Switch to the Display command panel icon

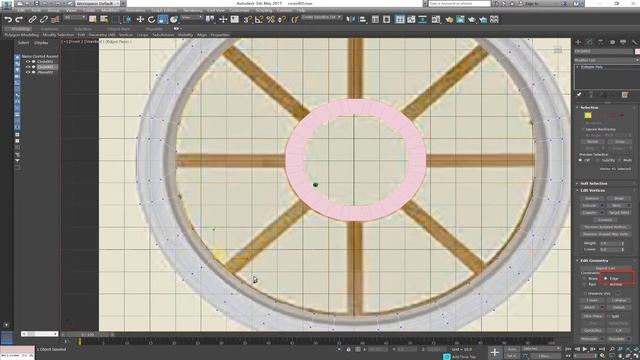click(623, 42)
